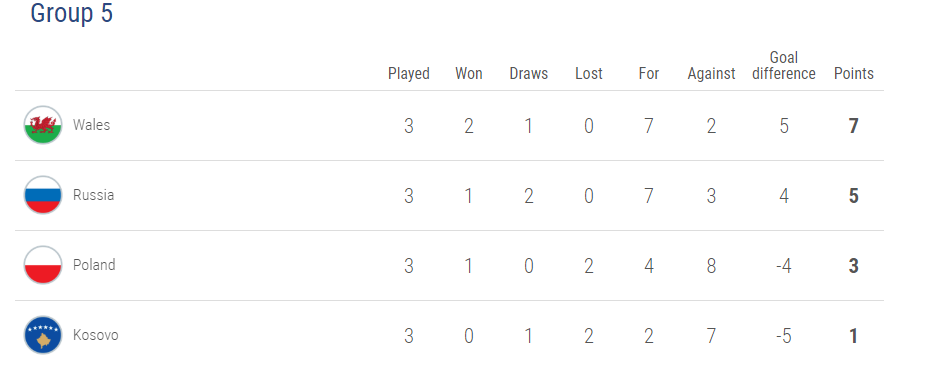This screenshot has height=383, width=926.
Task: Click the For column header
Action: click(648, 74)
